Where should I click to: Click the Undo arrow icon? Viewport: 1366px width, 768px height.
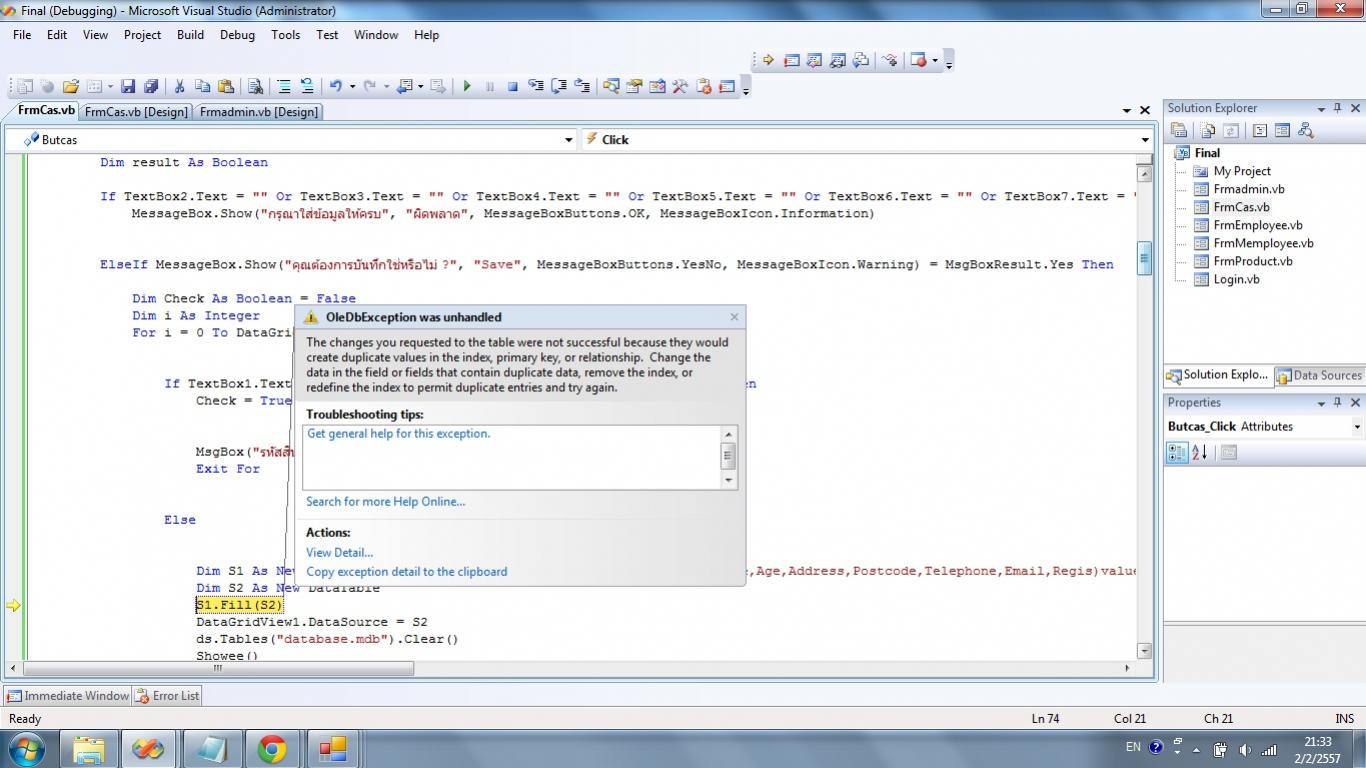(336, 87)
